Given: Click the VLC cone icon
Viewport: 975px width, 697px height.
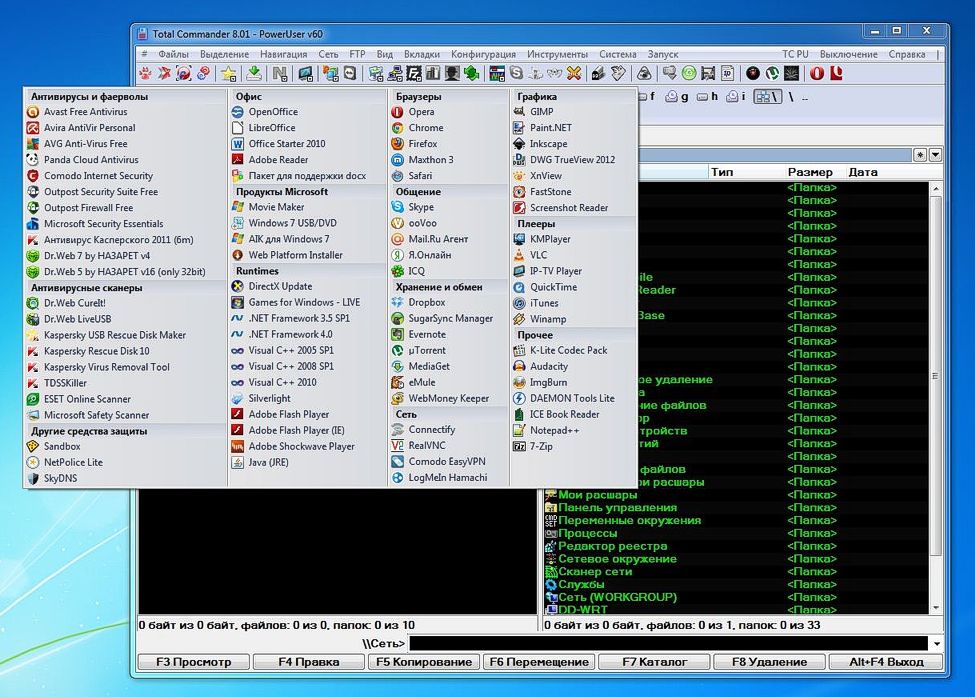Looking at the screenshot, I should [519, 255].
